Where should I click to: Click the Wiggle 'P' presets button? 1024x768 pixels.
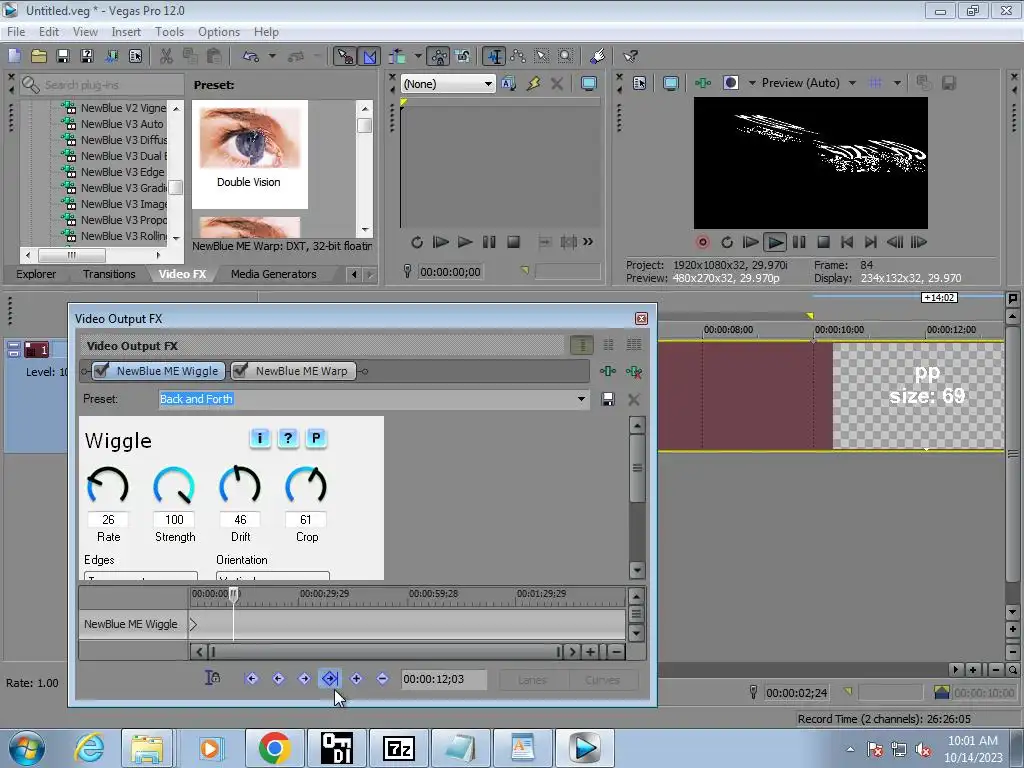point(316,438)
